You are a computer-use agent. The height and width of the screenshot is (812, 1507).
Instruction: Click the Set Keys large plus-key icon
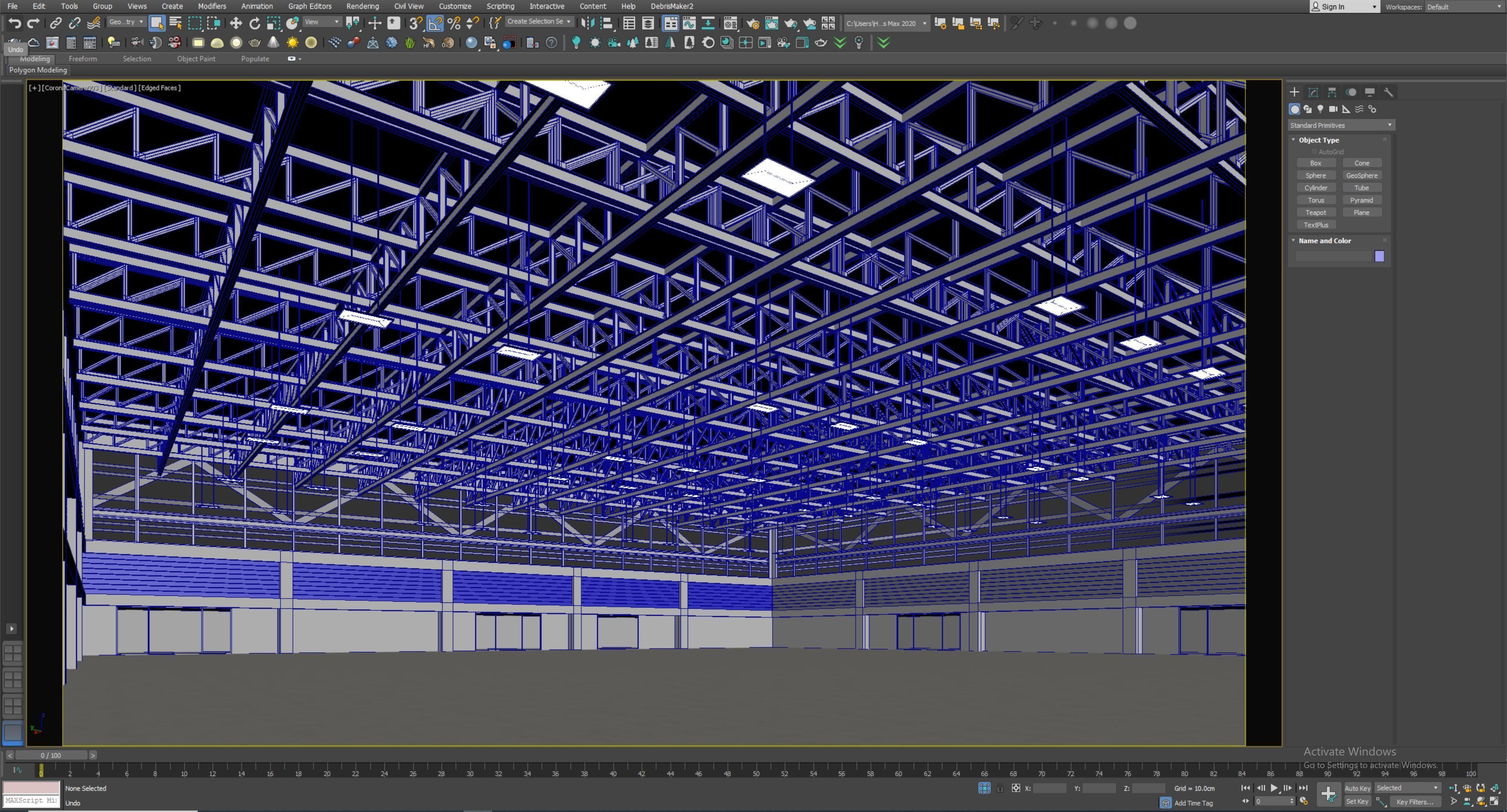tap(1328, 794)
